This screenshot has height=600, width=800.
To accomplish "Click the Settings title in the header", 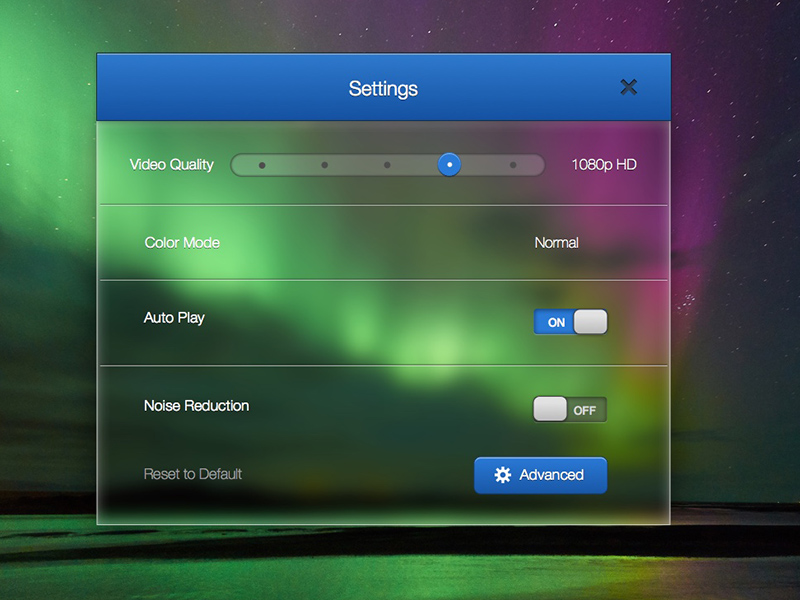I will pos(383,89).
